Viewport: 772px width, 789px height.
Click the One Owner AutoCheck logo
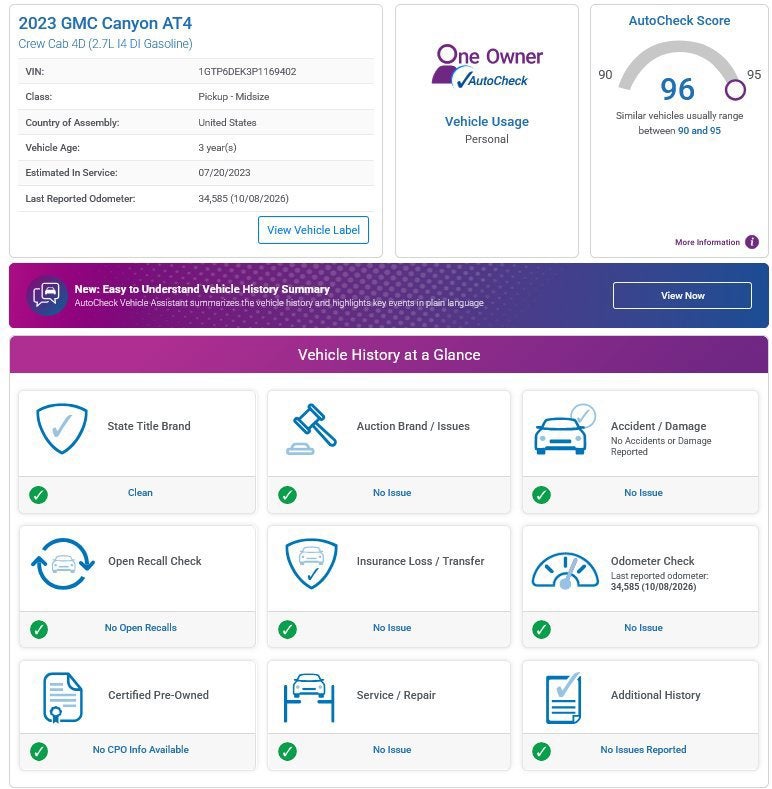click(x=487, y=67)
